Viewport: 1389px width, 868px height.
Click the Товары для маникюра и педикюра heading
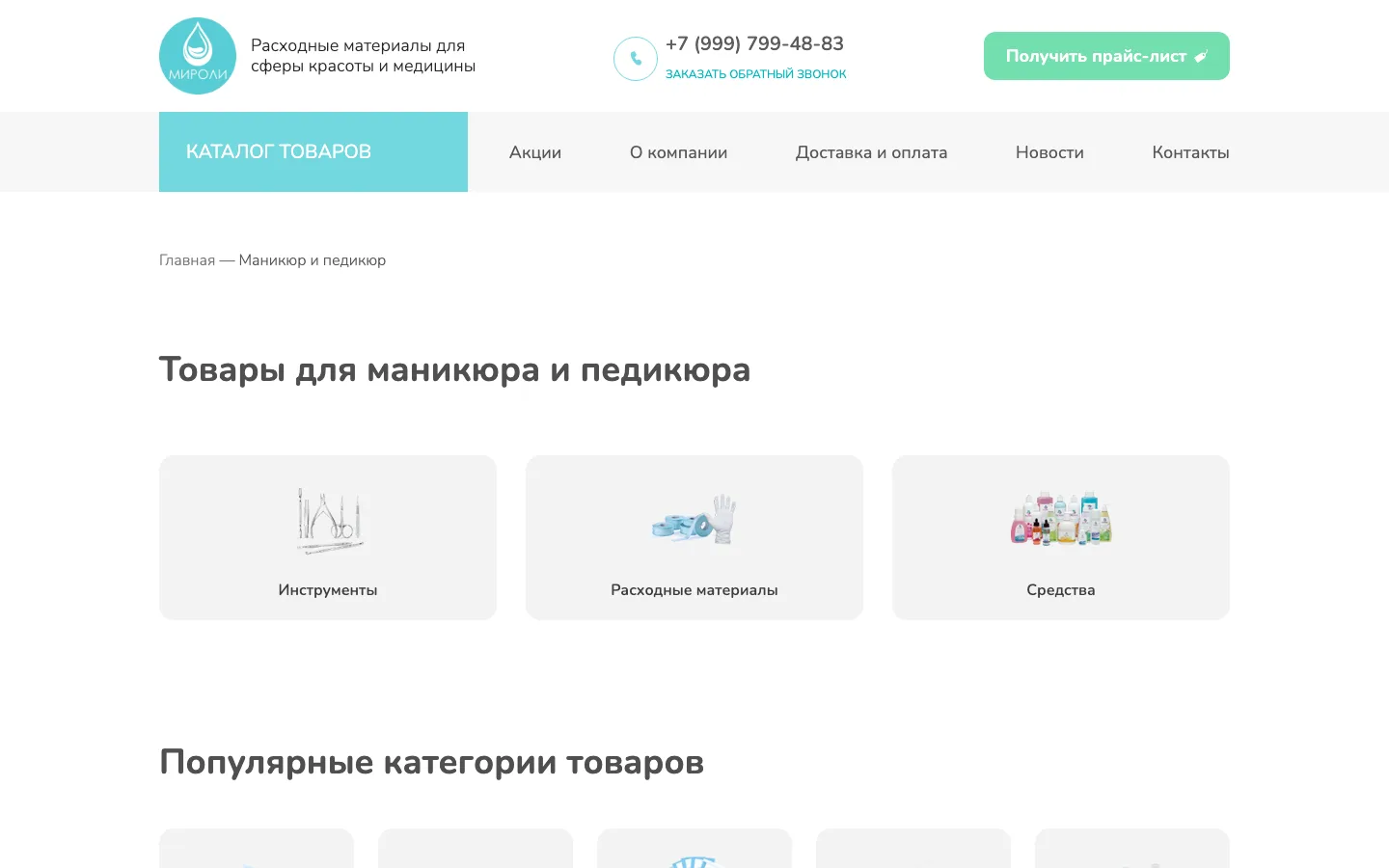pos(454,370)
